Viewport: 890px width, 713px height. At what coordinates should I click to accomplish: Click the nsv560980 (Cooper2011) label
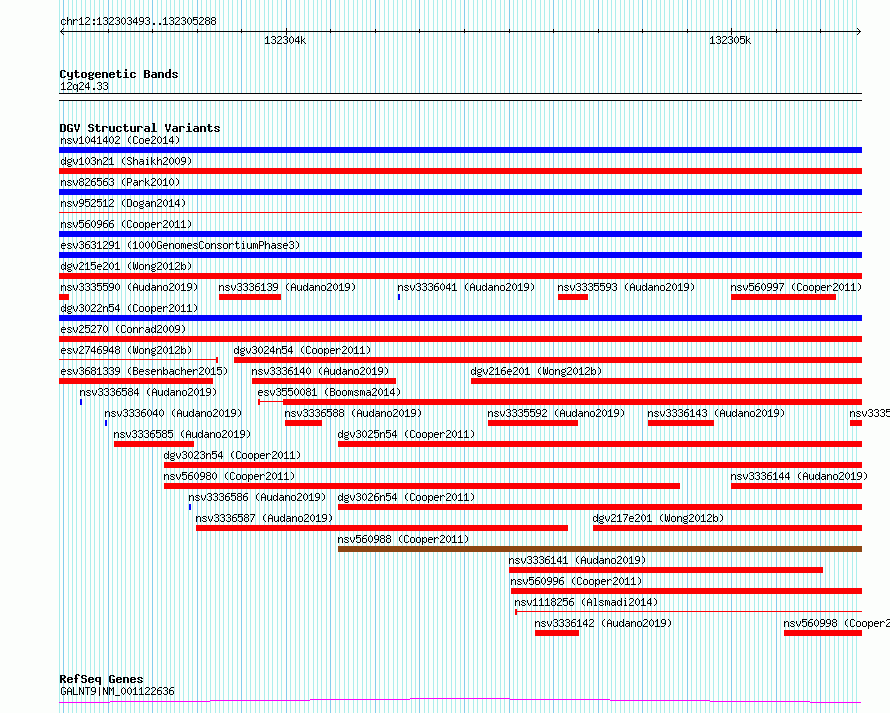[x=229, y=476]
